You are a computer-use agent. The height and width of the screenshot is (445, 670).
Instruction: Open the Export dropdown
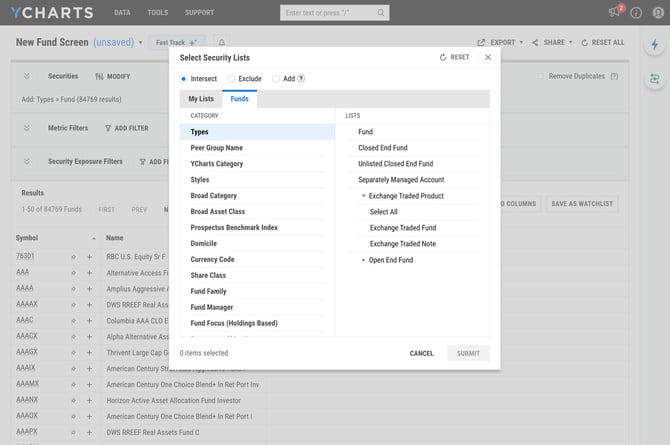pyautogui.click(x=500, y=42)
